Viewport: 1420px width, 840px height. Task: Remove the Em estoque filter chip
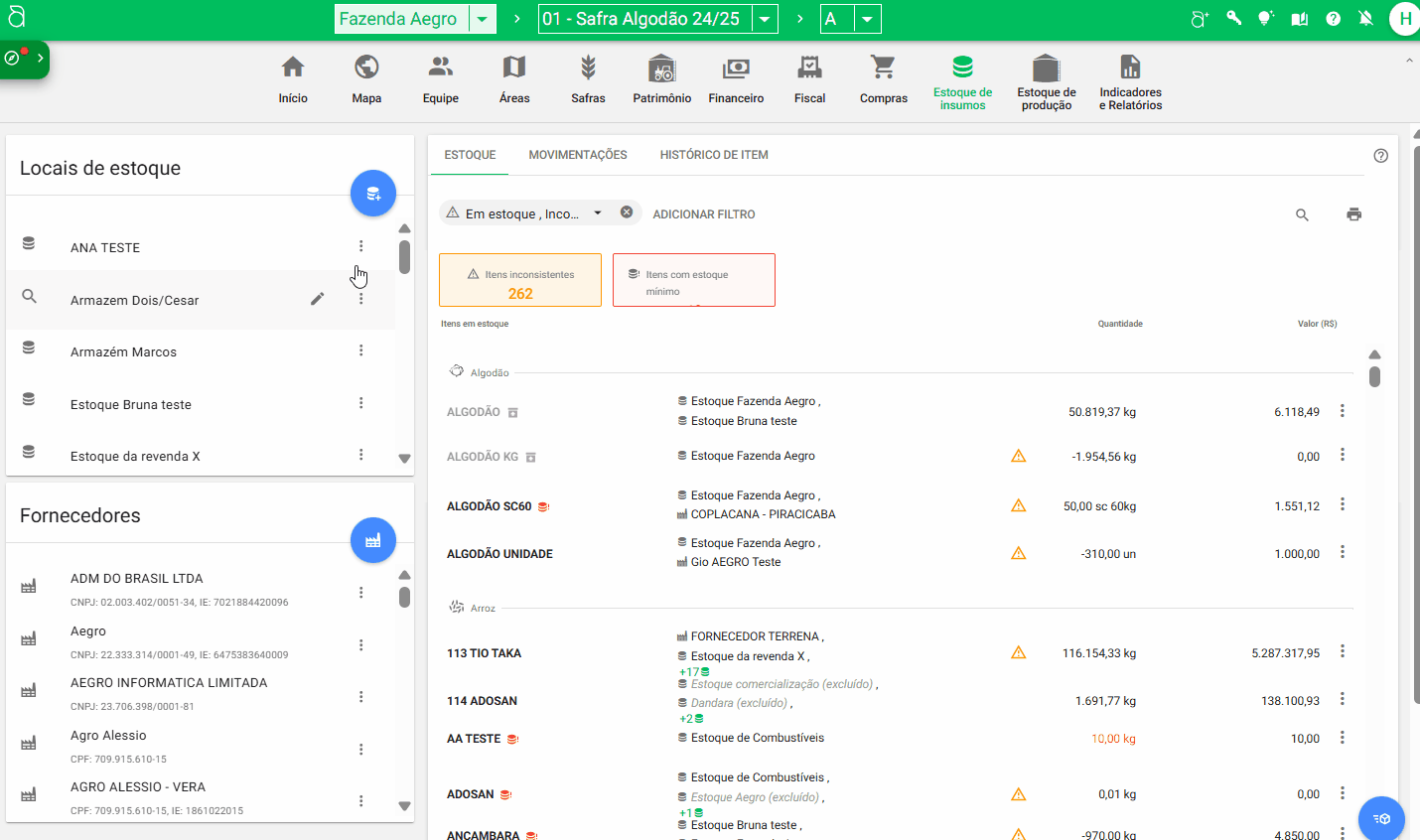click(627, 212)
